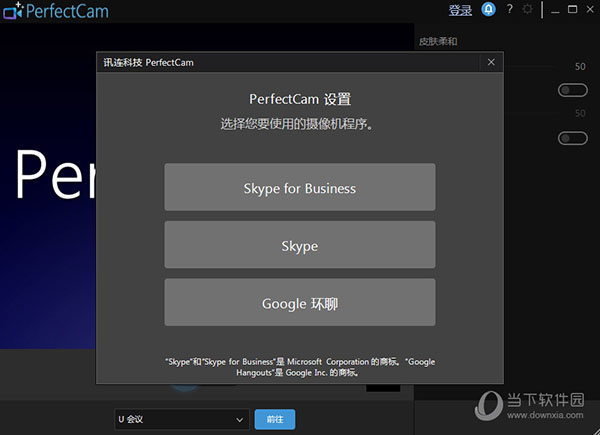Screen dimensions: 600x435
Task: Maximize the PerfectCam main window
Action: 572,9
